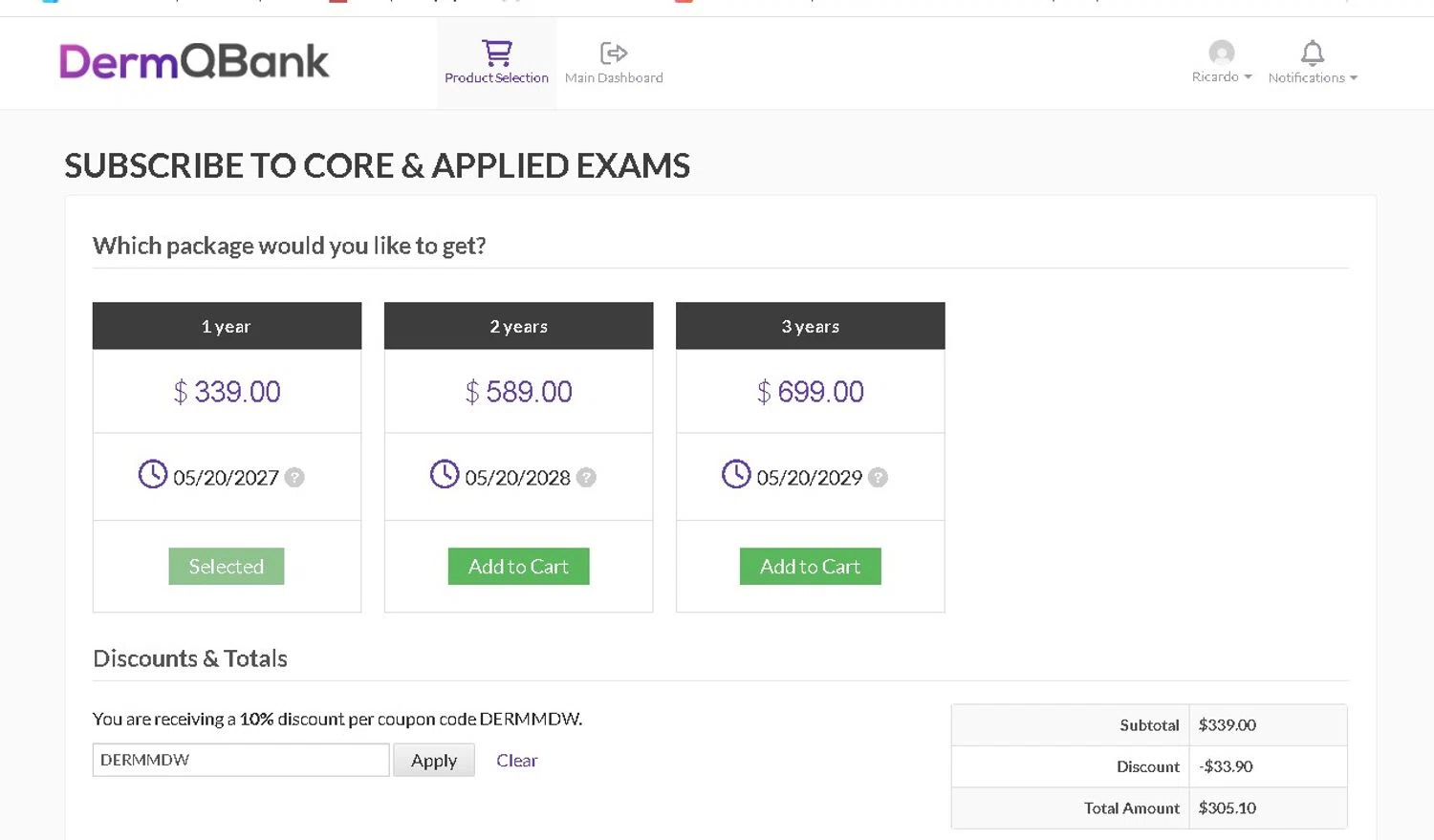Viewport: 1434px width, 840px height.
Task: Open Notifications bell icon
Action: pyautogui.click(x=1313, y=53)
